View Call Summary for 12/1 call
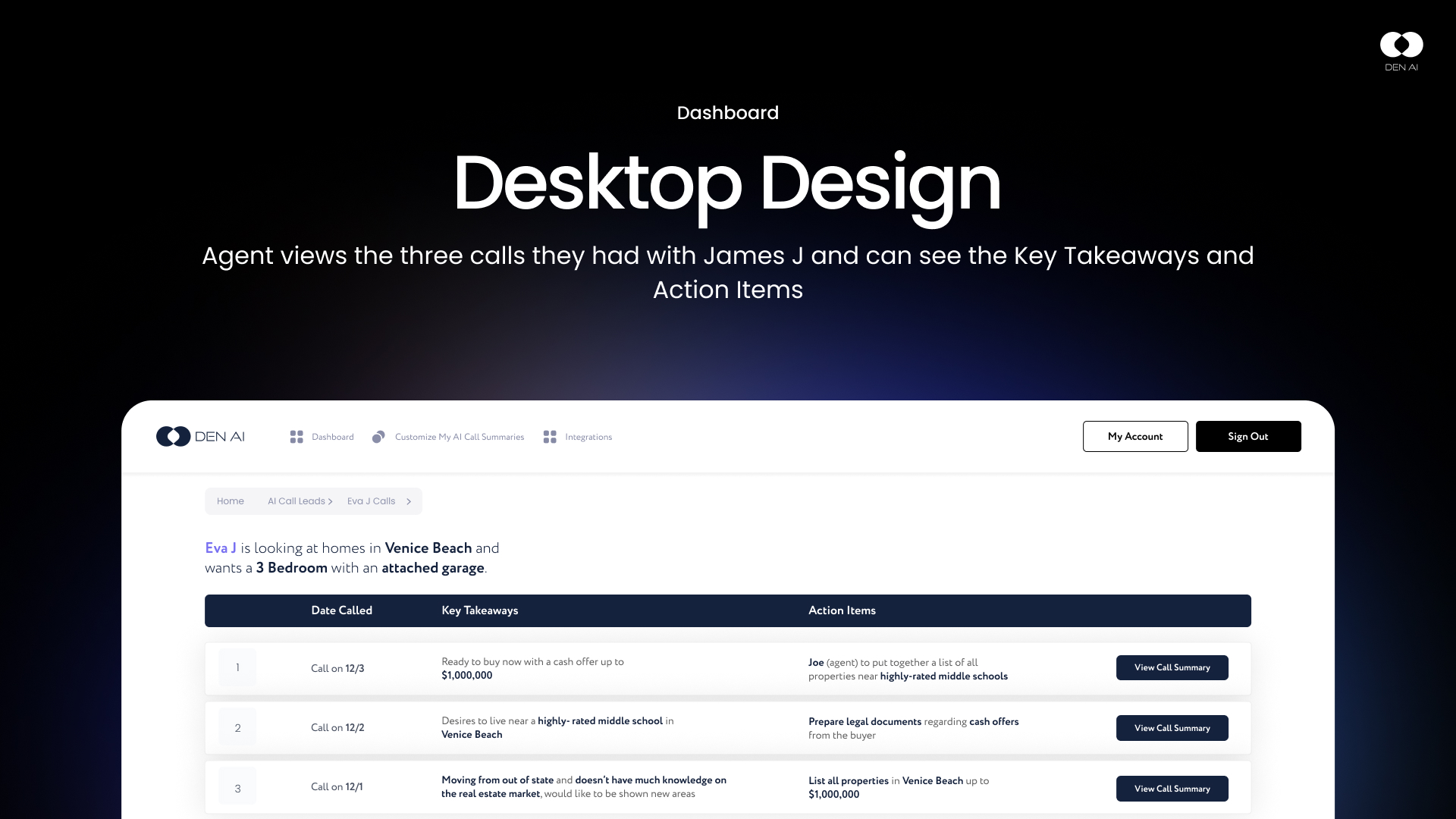Image resolution: width=1456 pixels, height=819 pixels. (1172, 789)
